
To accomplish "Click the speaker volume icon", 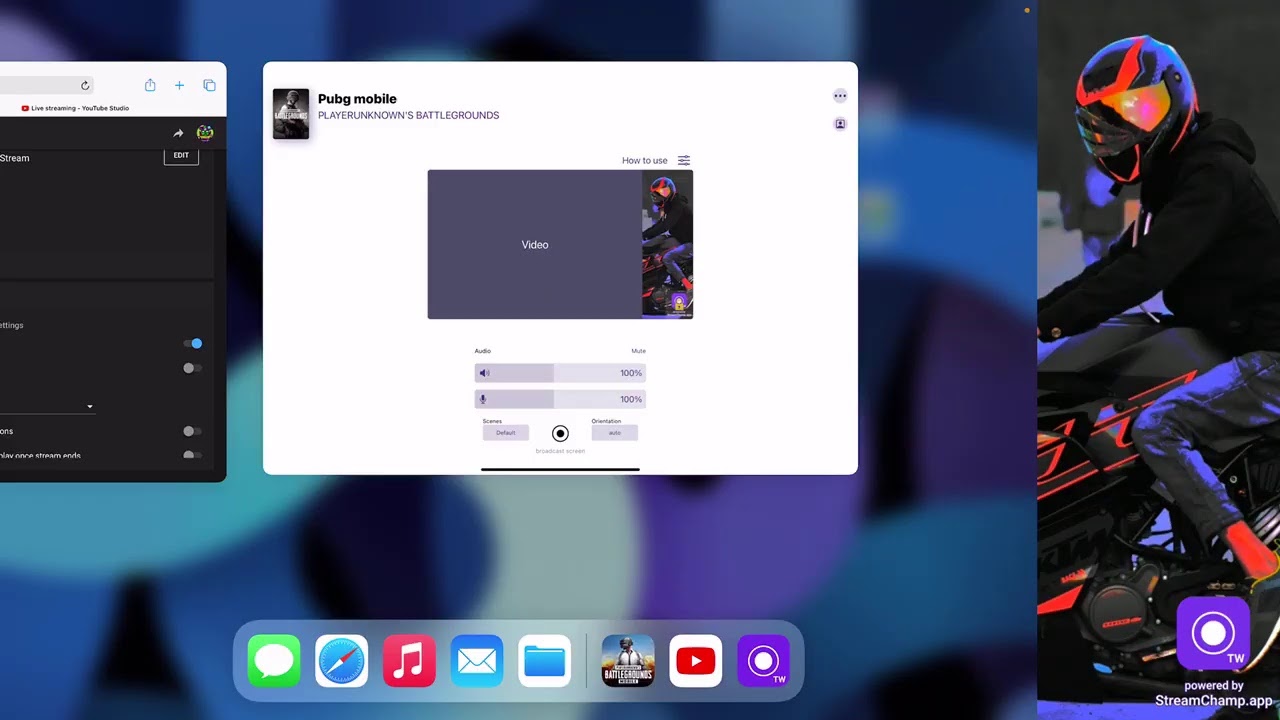I will 485,373.
